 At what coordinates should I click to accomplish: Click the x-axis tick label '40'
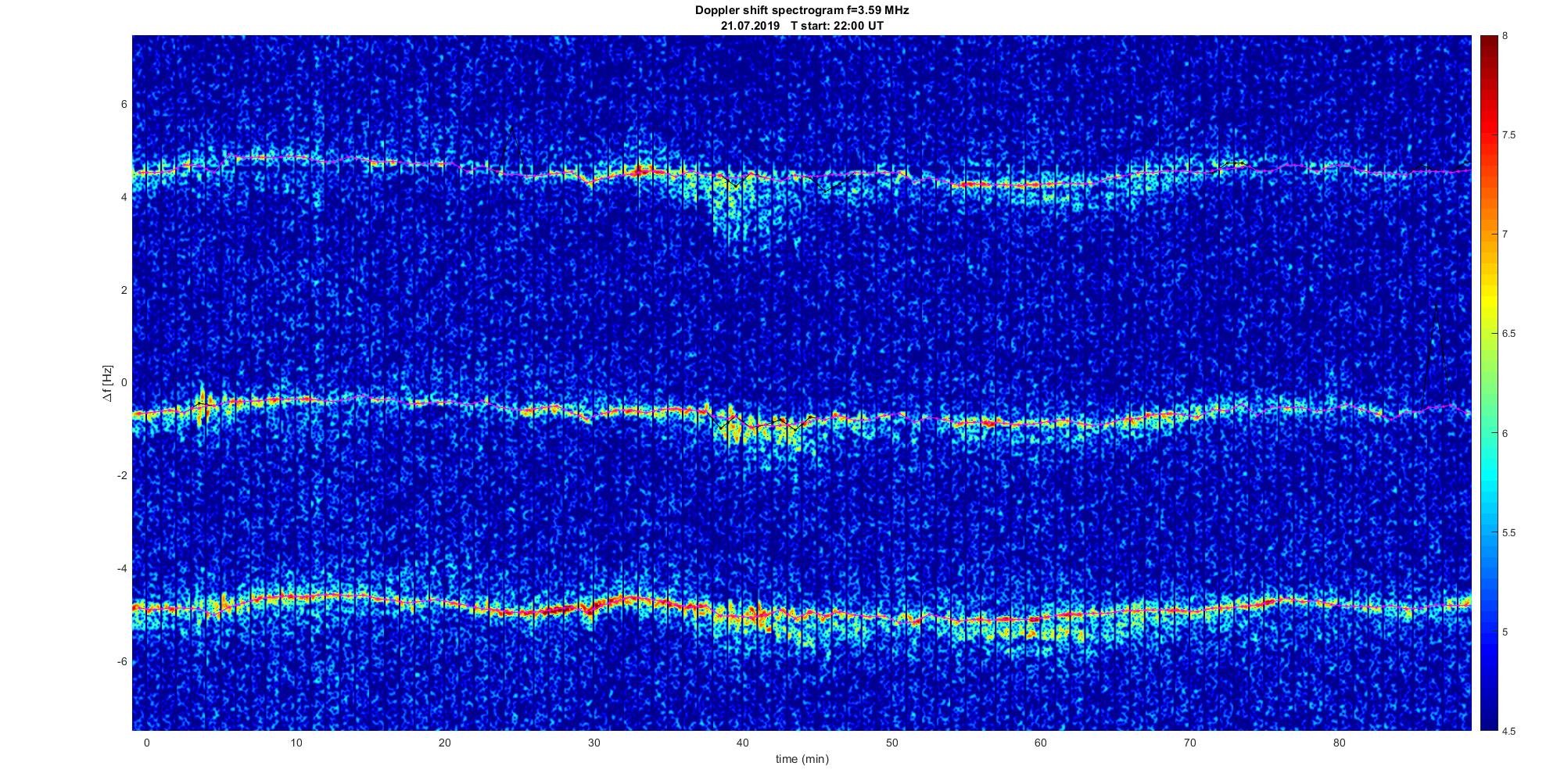(743, 743)
